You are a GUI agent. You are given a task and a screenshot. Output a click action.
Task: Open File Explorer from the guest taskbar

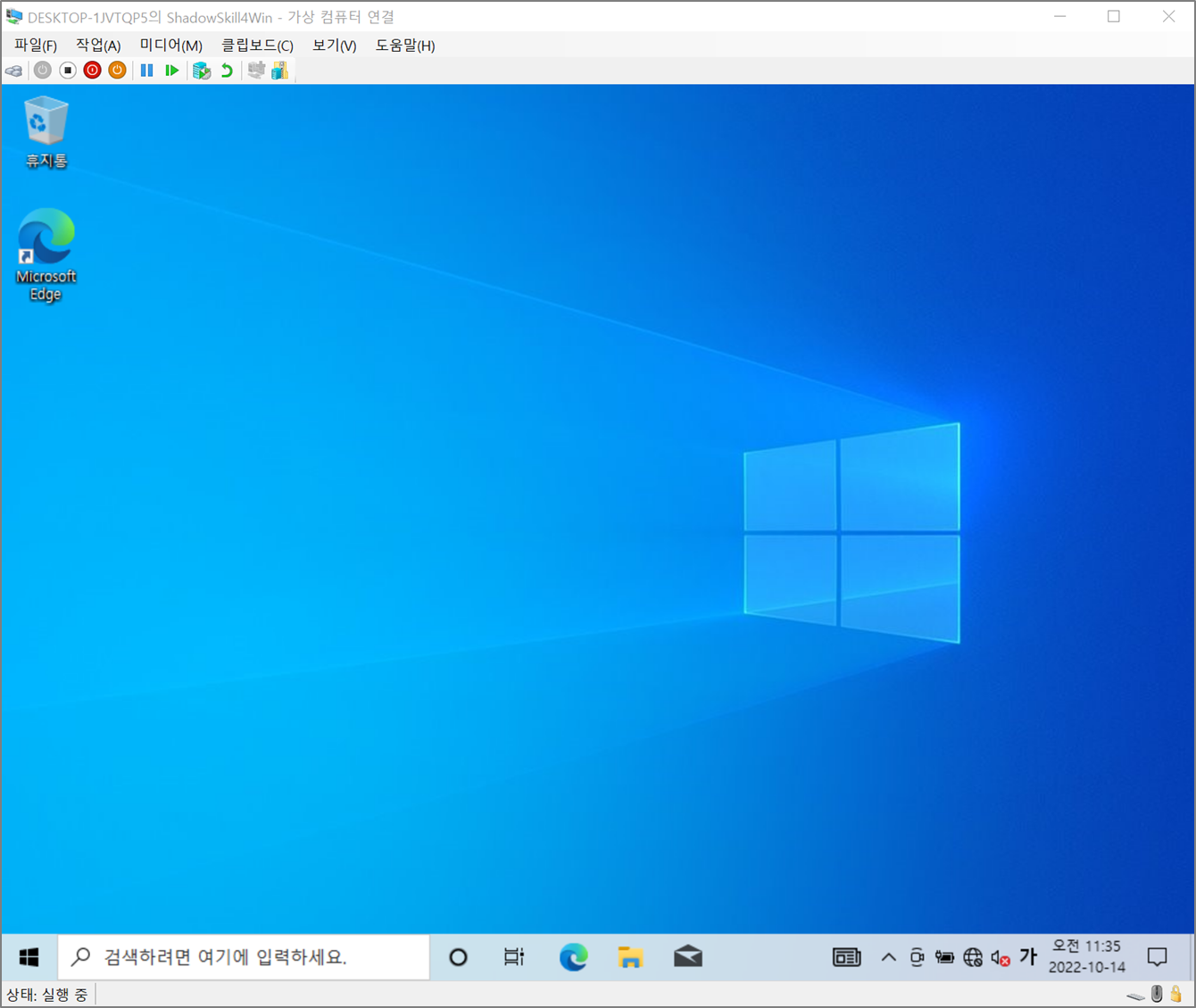tap(630, 957)
